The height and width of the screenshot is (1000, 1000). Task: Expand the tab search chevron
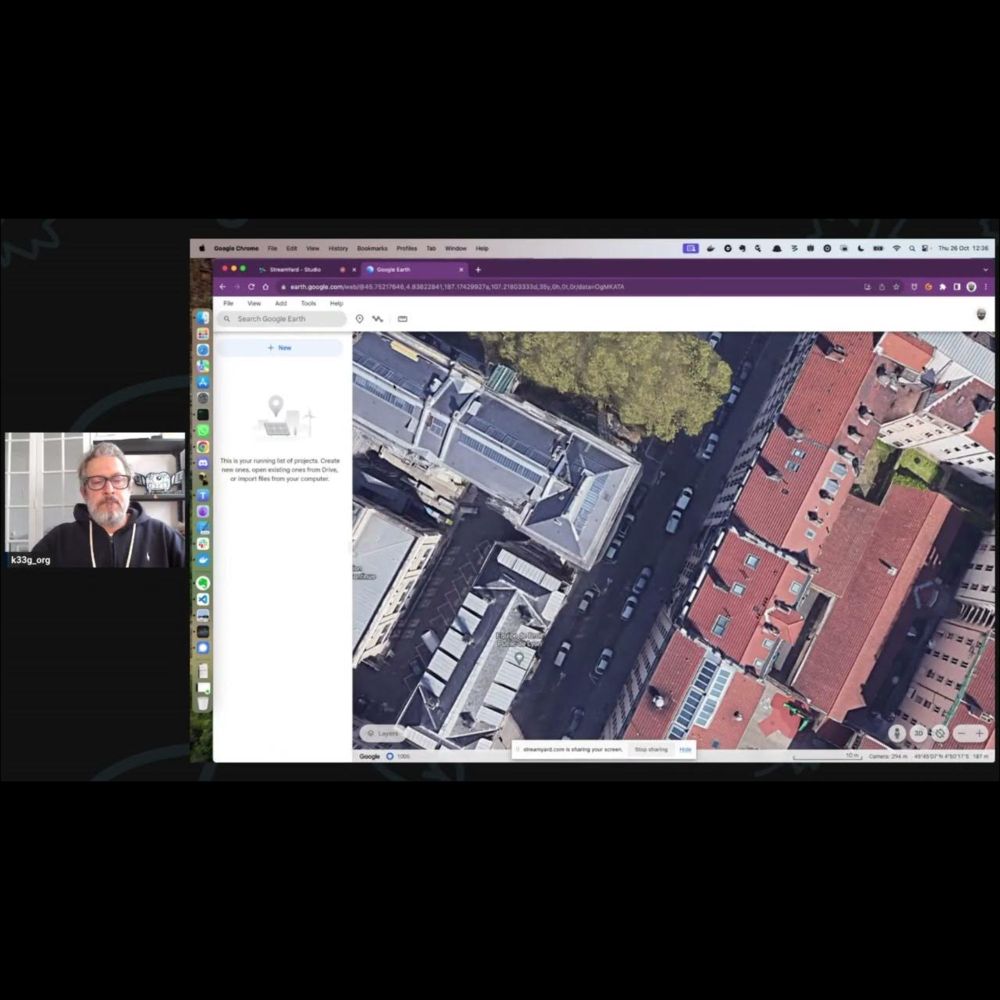(985, 270)
